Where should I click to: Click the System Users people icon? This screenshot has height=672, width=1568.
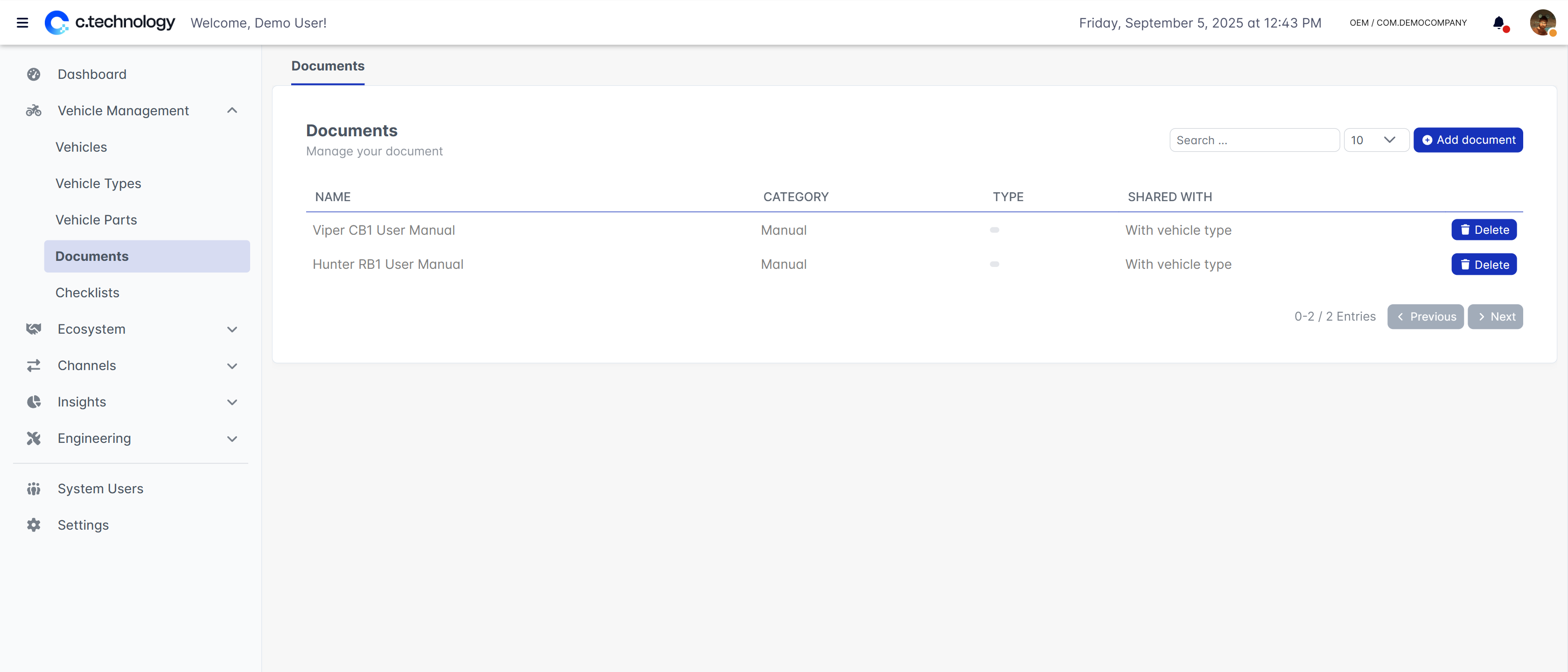tap(34, 489)
